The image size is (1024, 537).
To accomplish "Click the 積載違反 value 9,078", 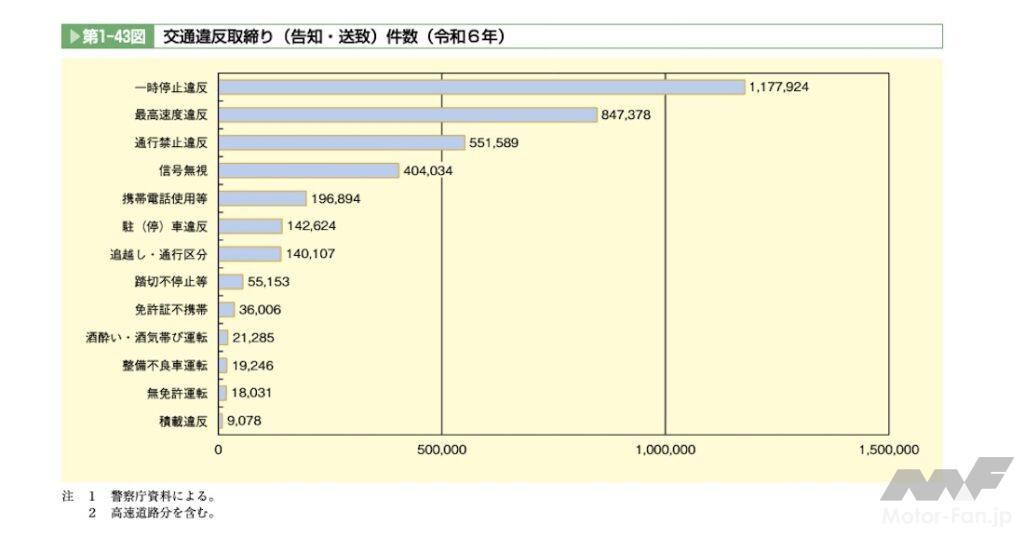I will pyautogui.click(x=246, y=421).
